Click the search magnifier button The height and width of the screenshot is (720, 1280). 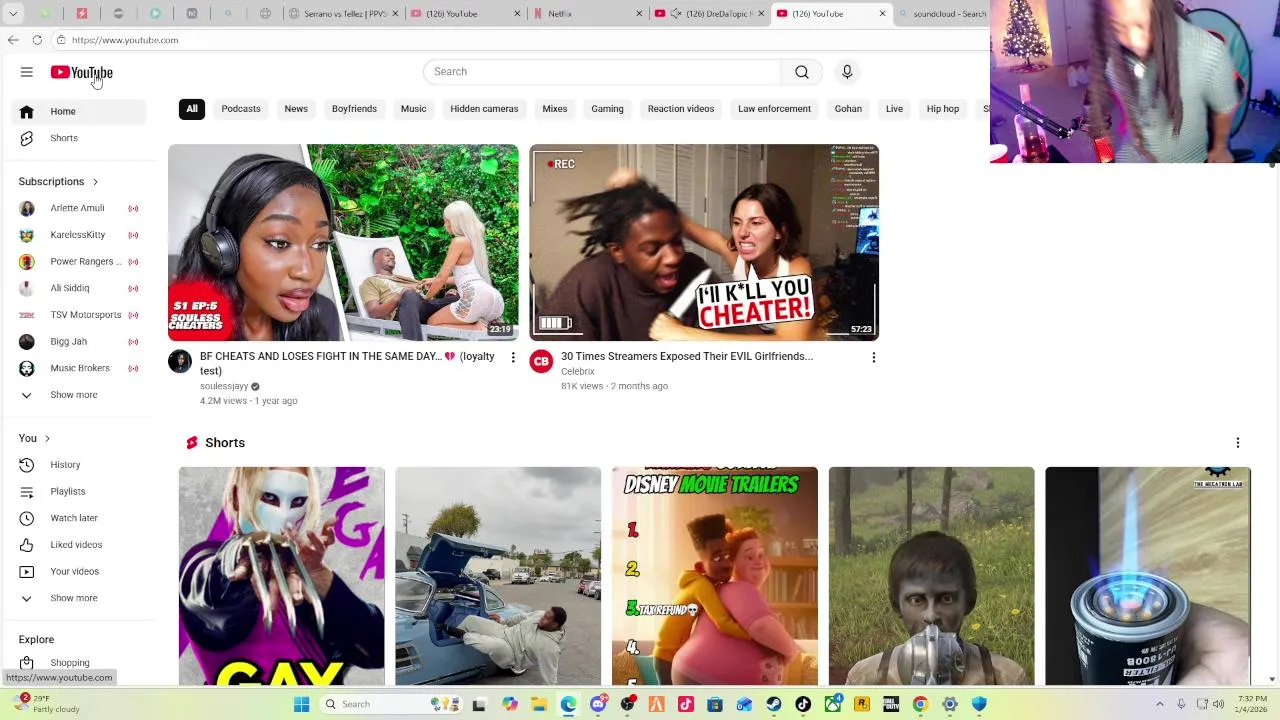pos(801,72)
